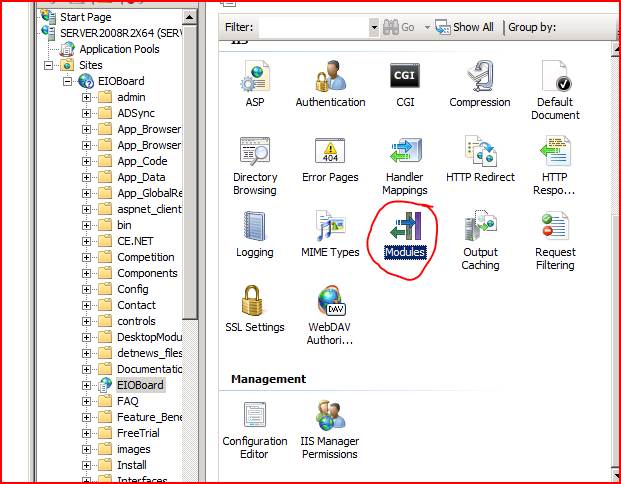Select the FreeTrial folder
Screen dimensions: 621x484
click(x=138, y=433)
